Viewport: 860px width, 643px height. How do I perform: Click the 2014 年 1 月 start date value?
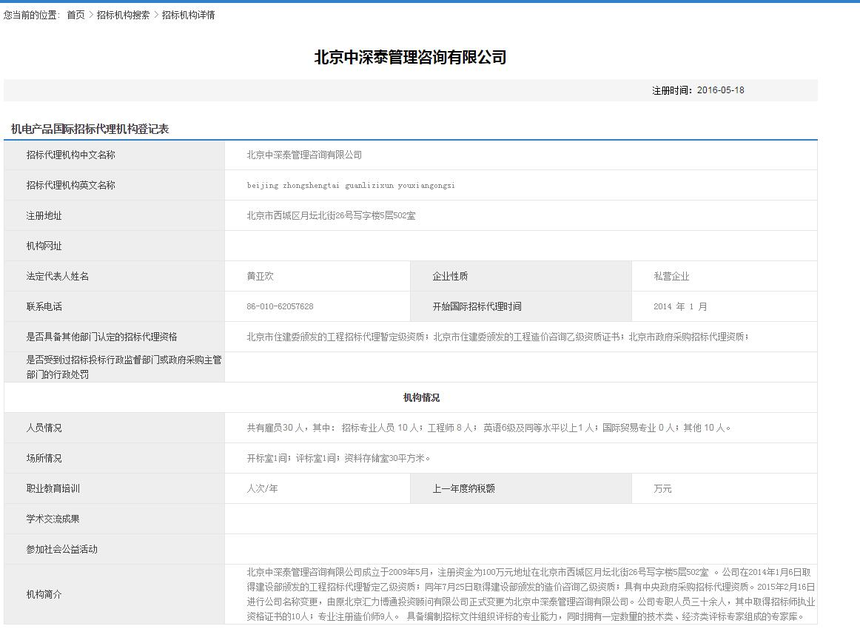pyautogui.click(x=680, y=306)
